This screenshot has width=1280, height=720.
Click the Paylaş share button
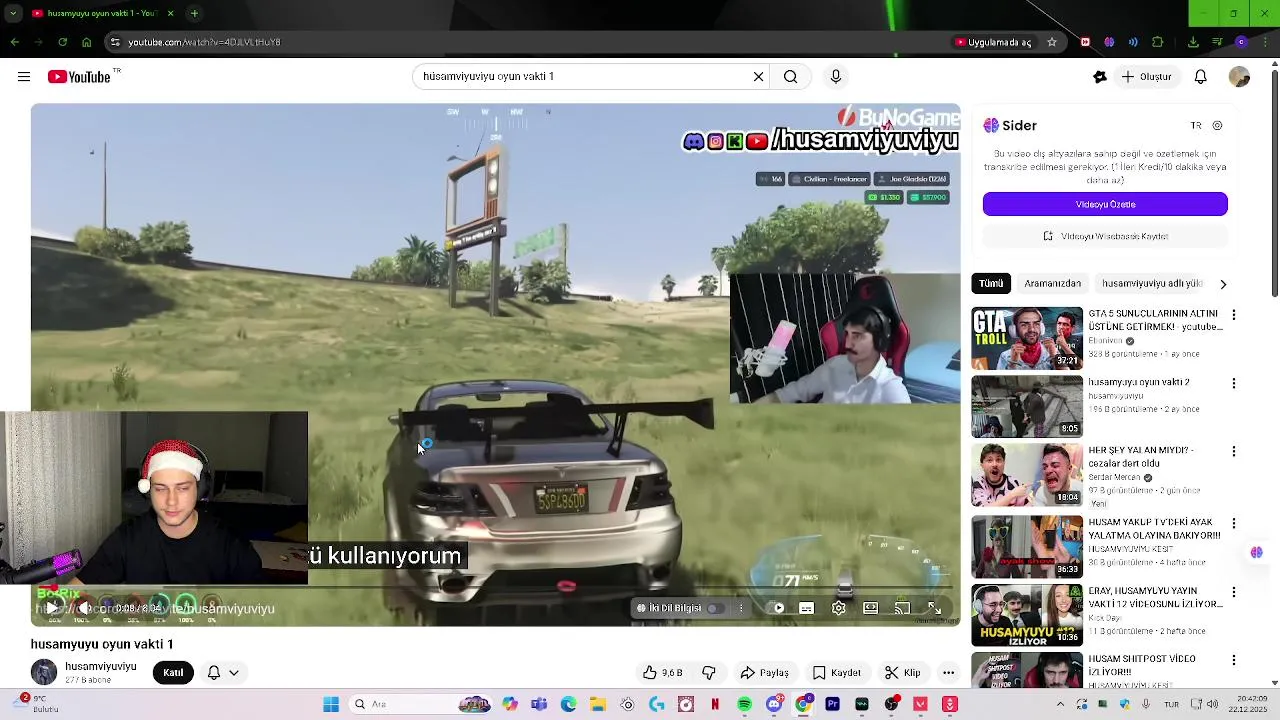pyautogui.click(x=764, y=673)
